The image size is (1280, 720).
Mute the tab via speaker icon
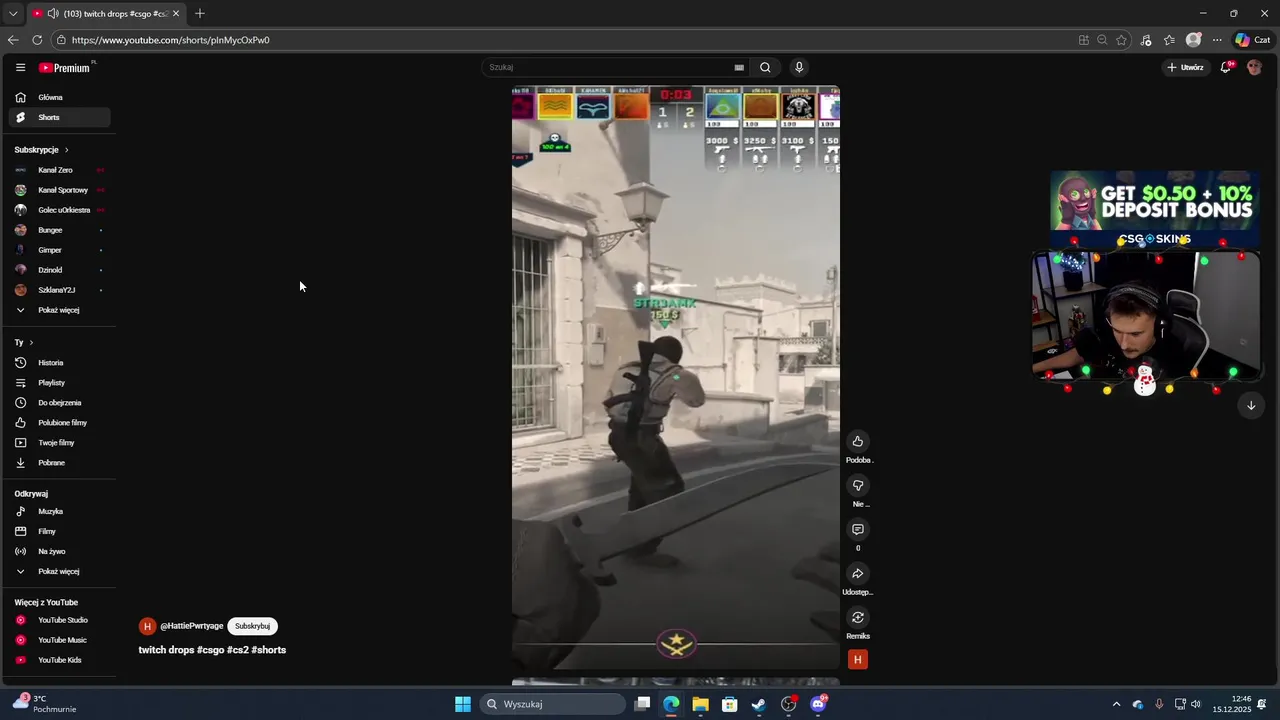(52, 13)
